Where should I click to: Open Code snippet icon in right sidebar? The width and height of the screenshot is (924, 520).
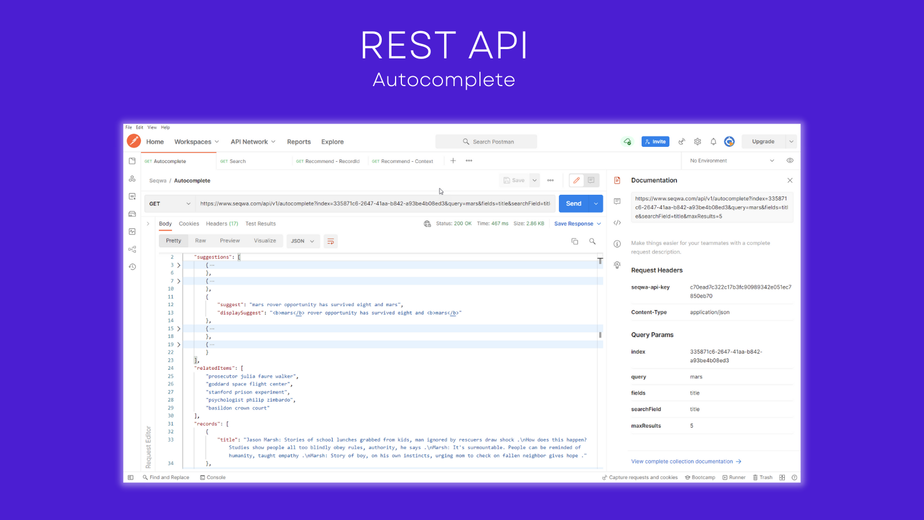pos(617,223)
